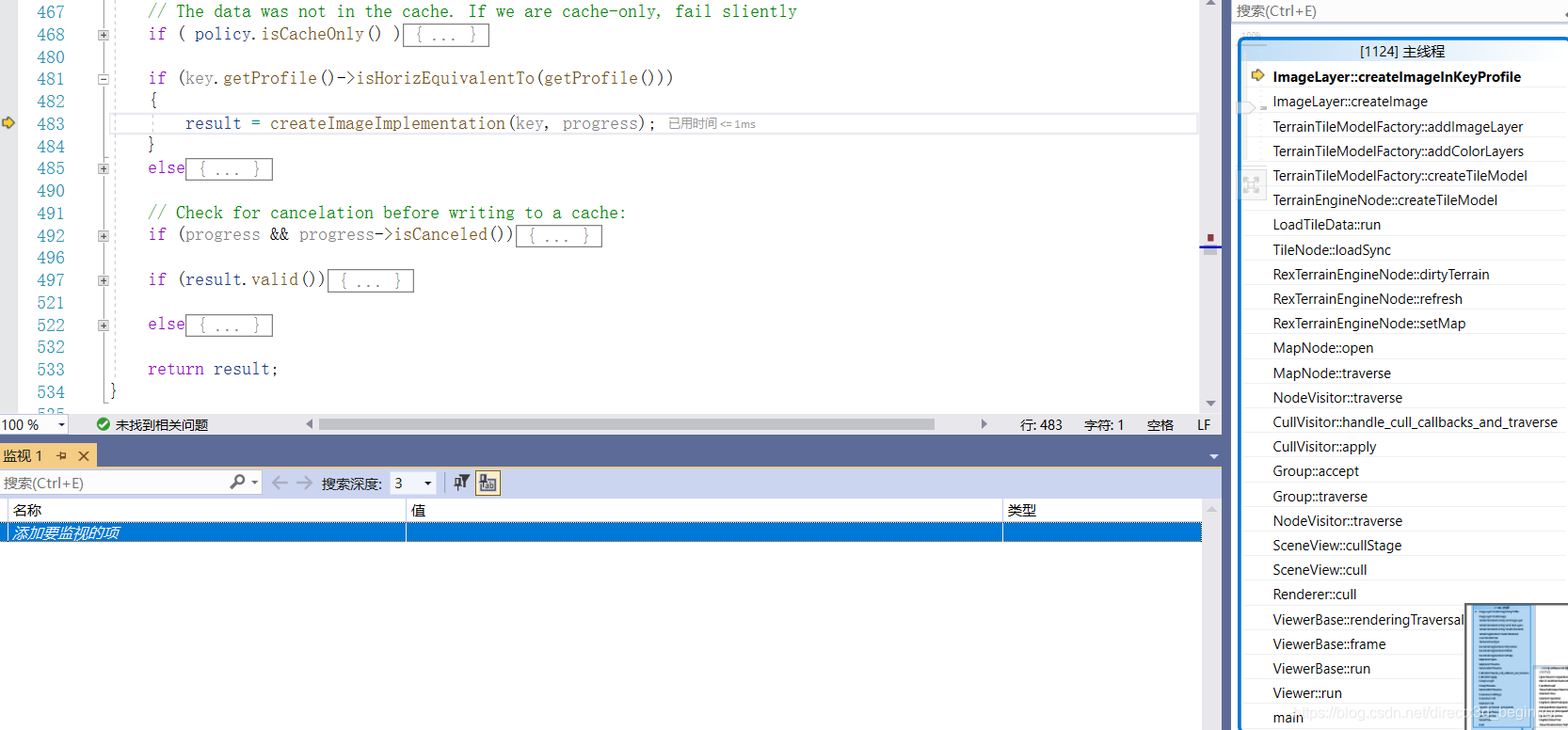Select TerrainTileModelFactory::createTileModel frame

1400,175
